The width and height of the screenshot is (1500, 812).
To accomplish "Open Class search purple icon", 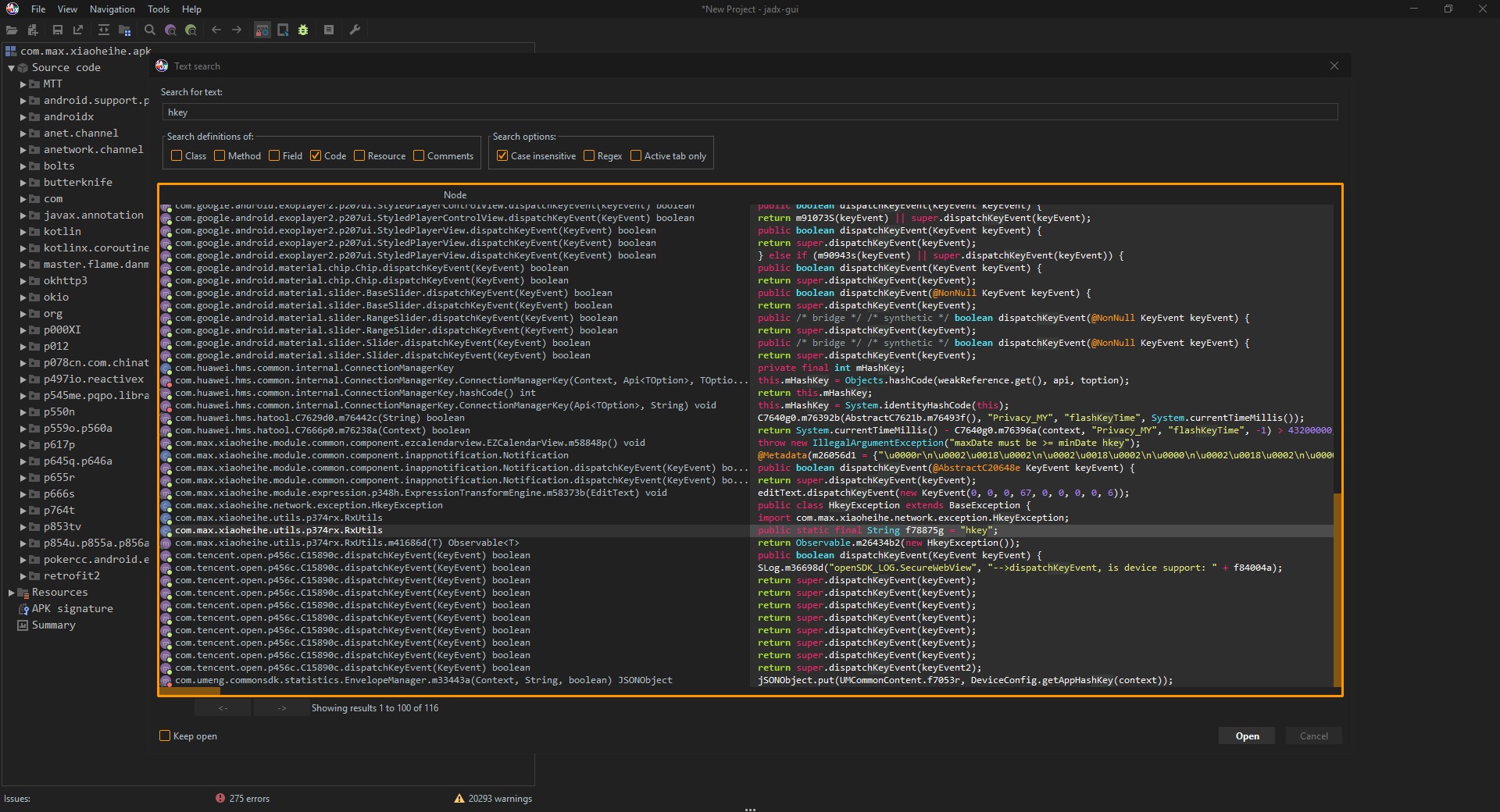I will tap(170, 30).
